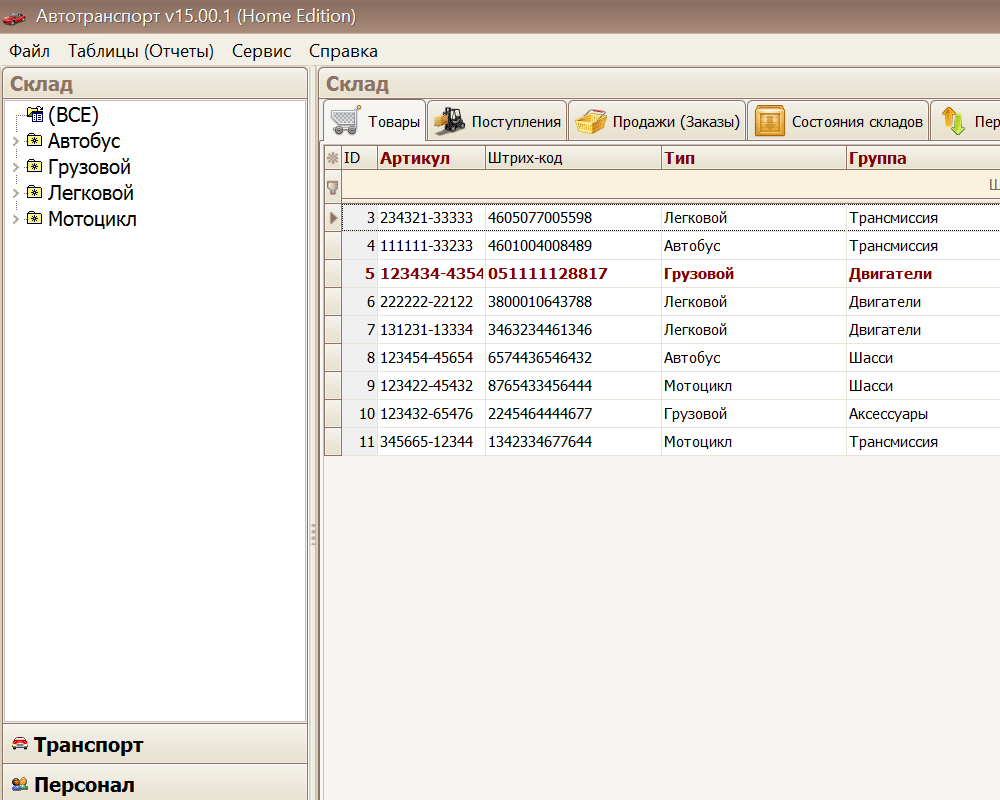The image size is (1000, 800).
Task: Click the (ВСЕ) tree node icon
Action: click(35, 114)
